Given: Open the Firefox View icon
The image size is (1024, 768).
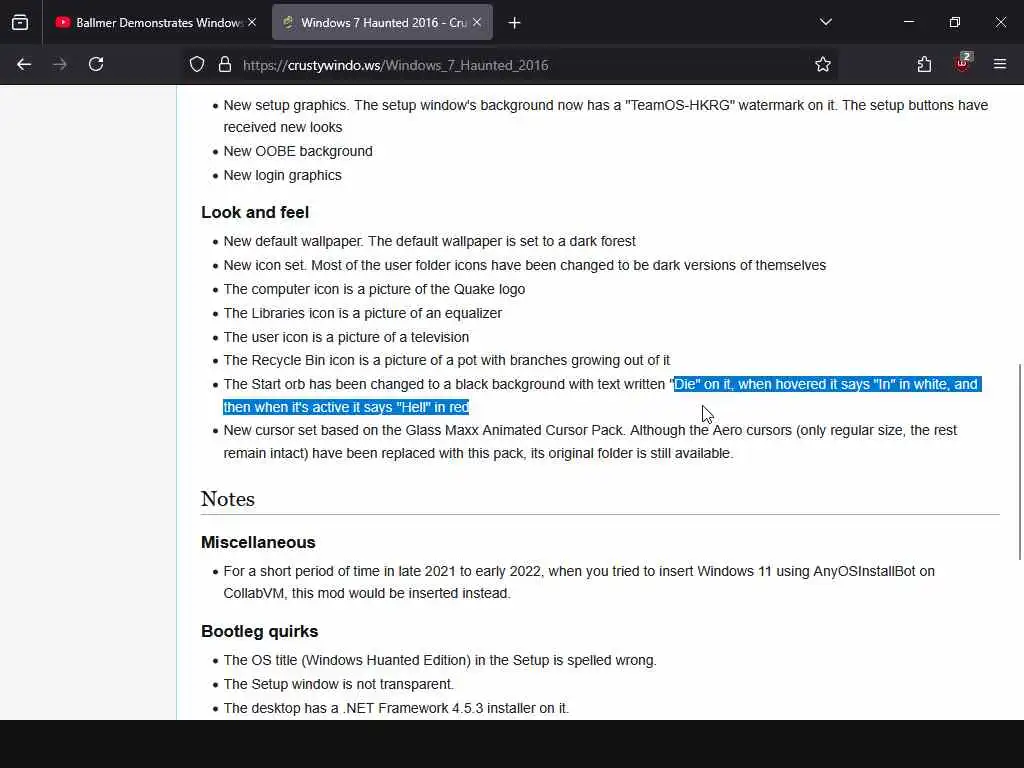Looking at the screenshot, I should [20, 22].
